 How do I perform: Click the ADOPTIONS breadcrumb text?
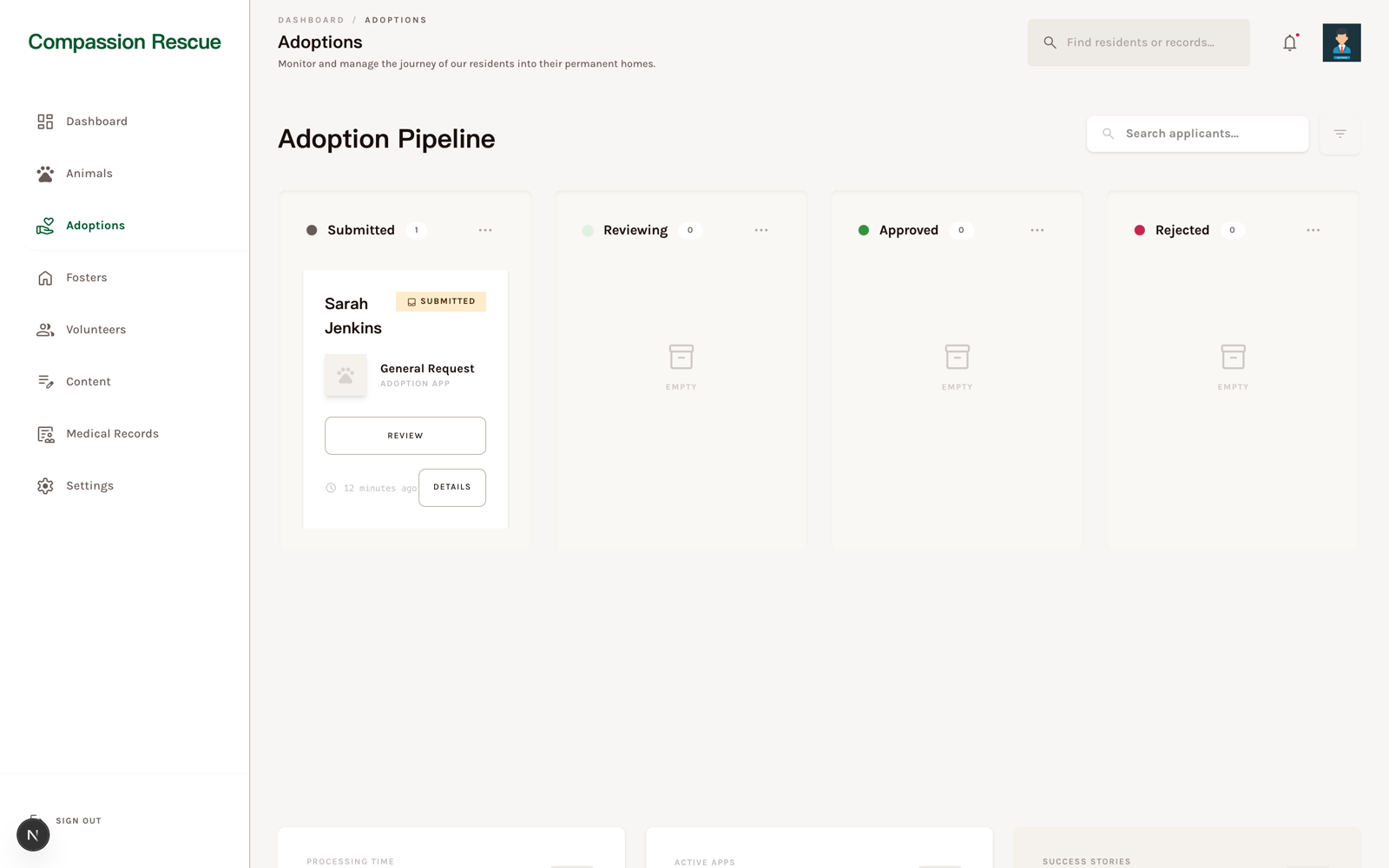tap(396, 20)
